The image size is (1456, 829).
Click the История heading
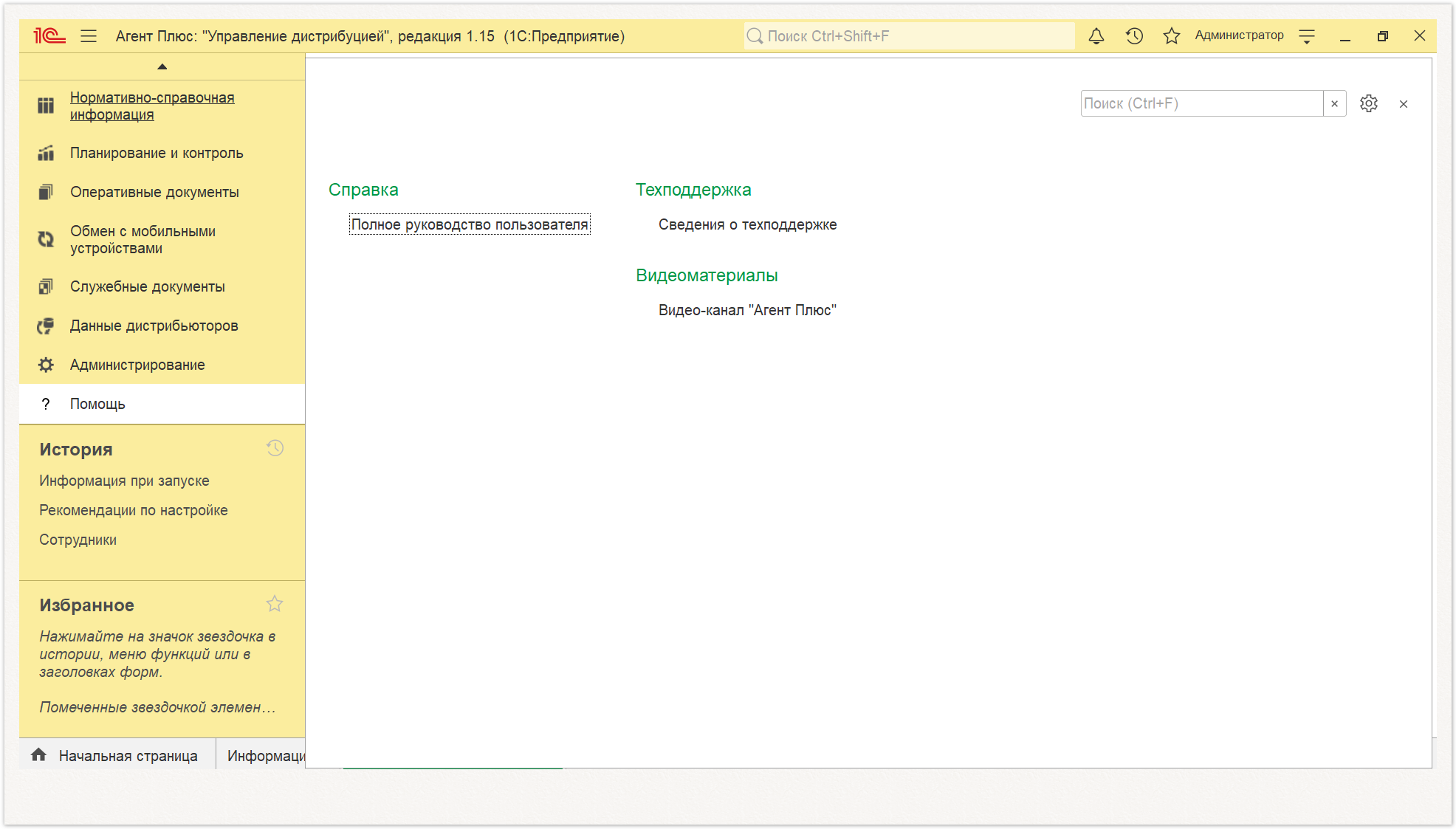76,450
